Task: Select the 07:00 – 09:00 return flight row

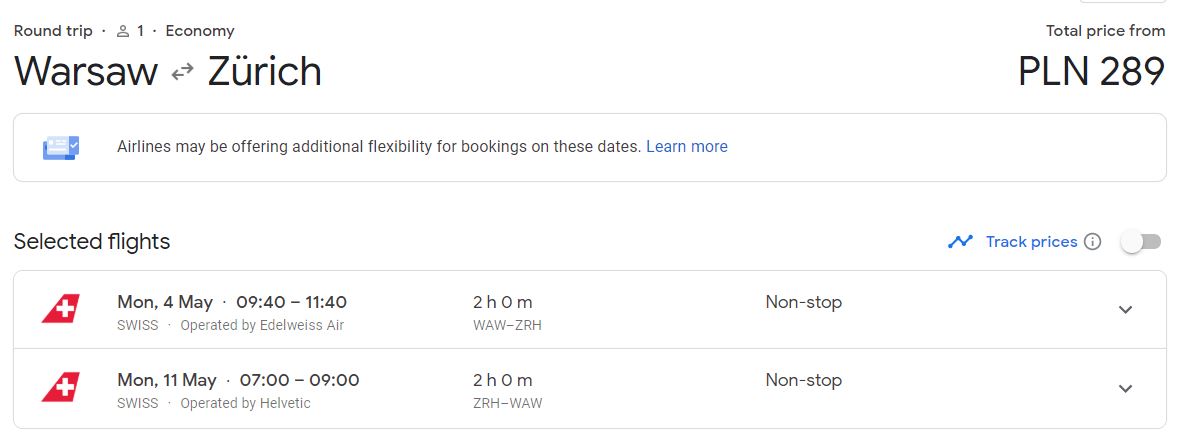Action: point(589,388)
